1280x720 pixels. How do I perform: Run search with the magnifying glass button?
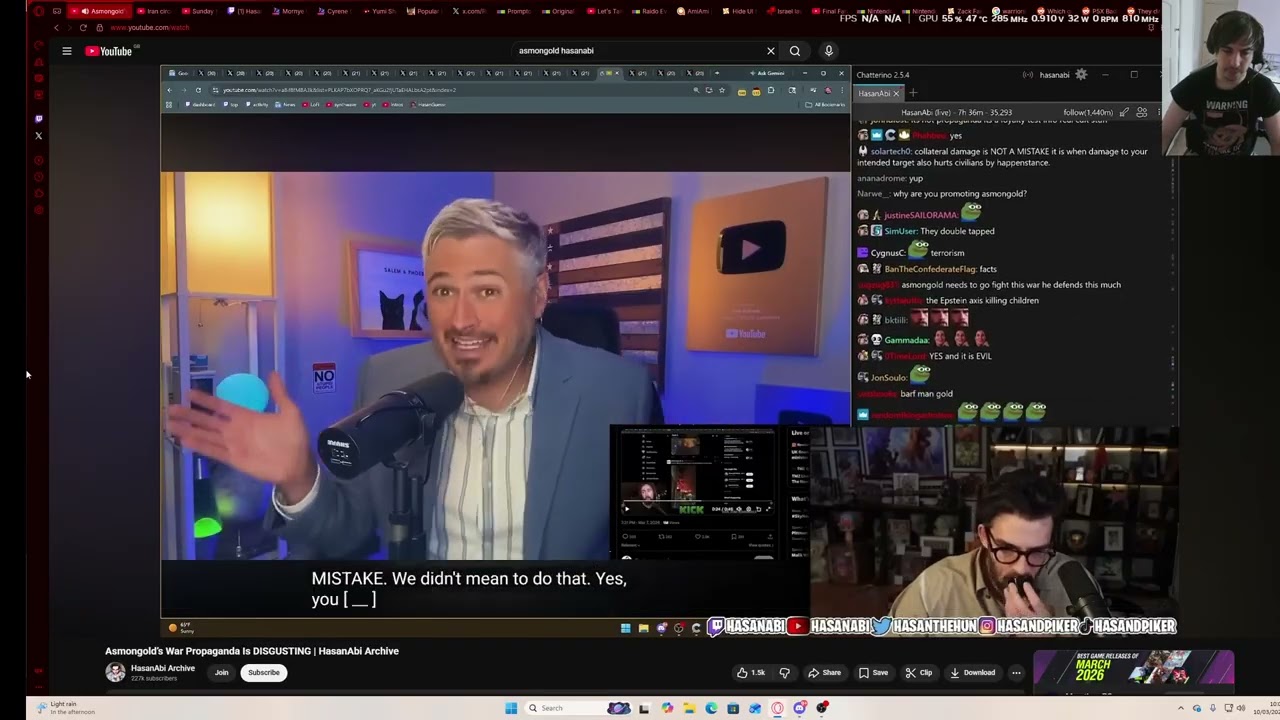coord(795,51)
